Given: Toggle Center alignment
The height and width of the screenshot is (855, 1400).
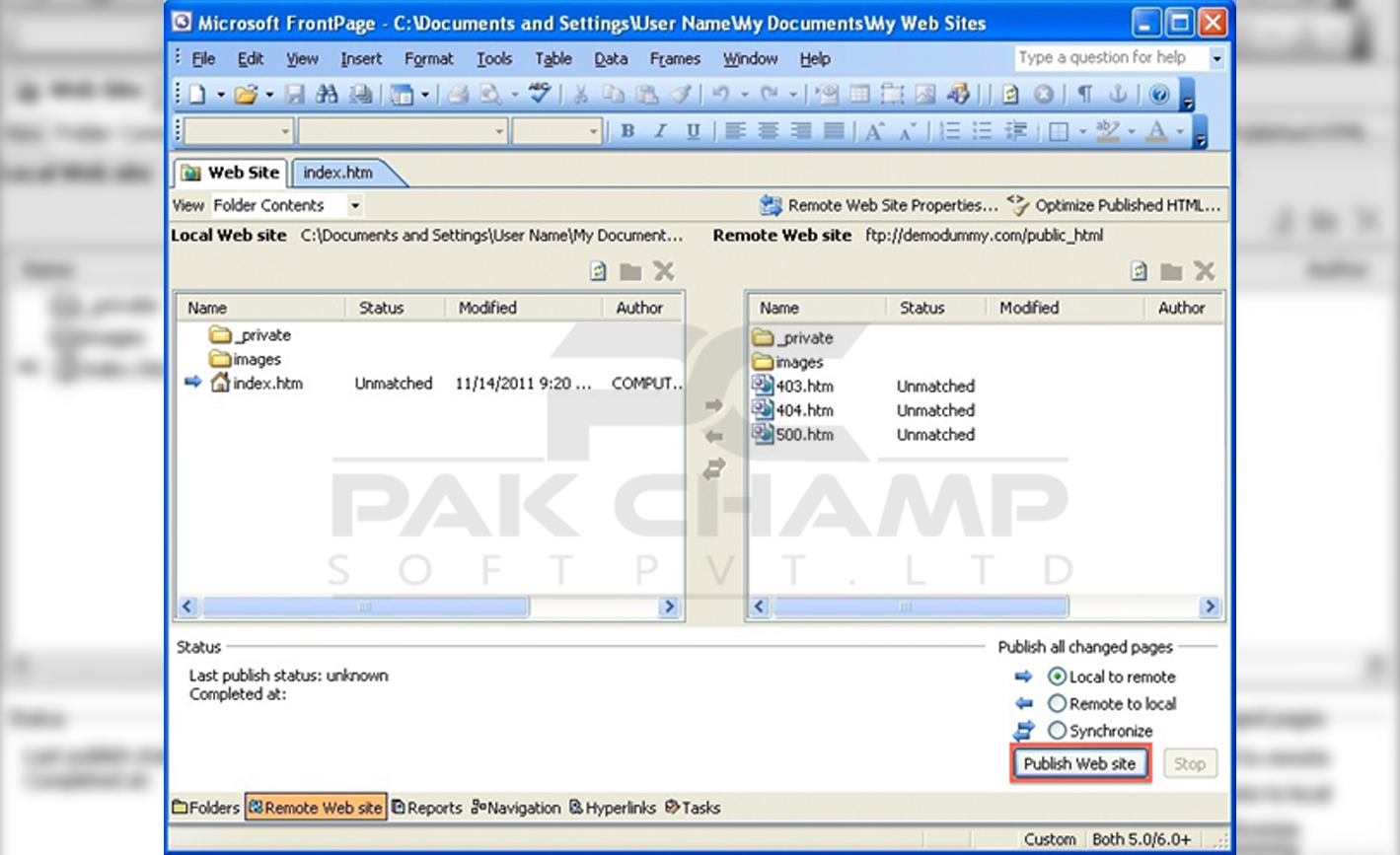Looking at the screenshot, I should (768, 131).
